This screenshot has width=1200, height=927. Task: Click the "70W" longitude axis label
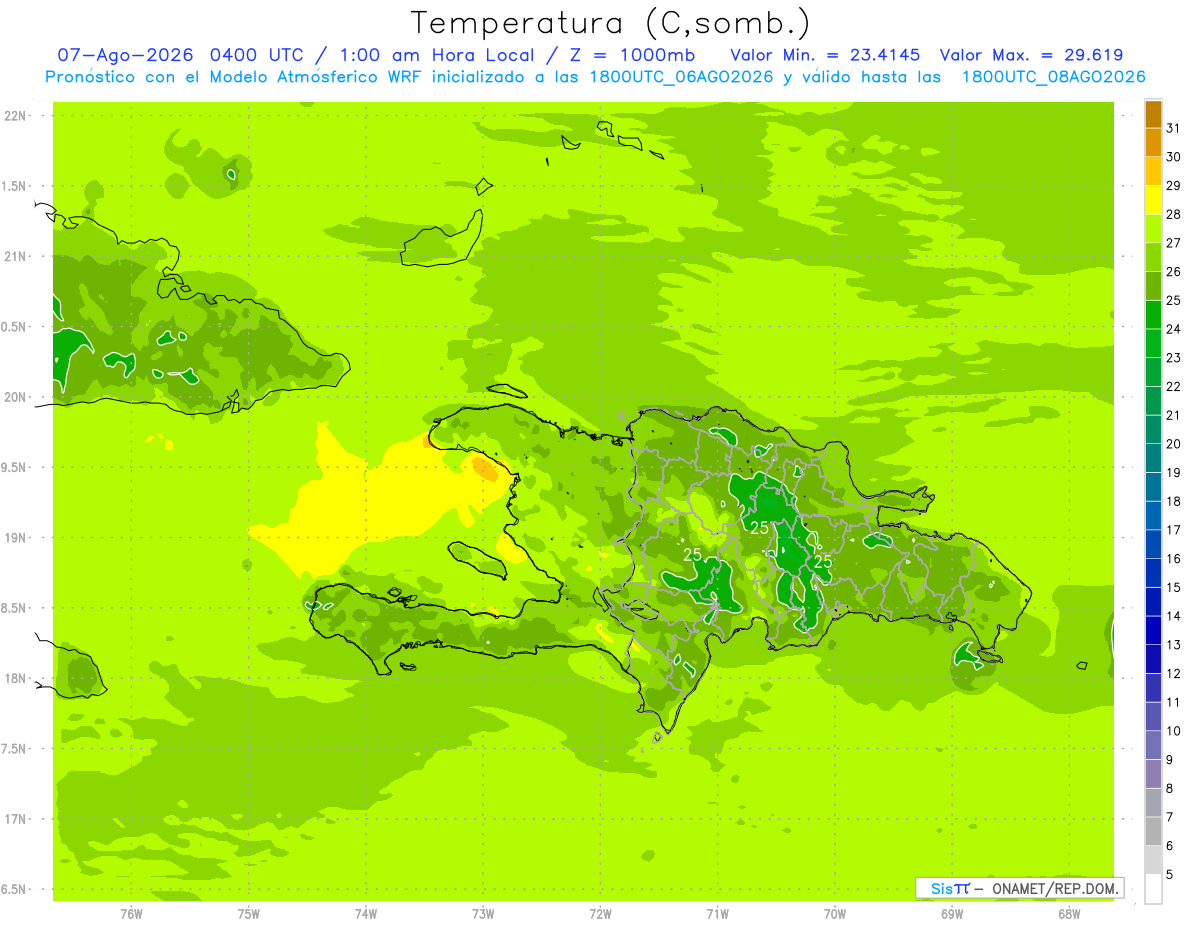pyautogui.click(x=835, y=914)
